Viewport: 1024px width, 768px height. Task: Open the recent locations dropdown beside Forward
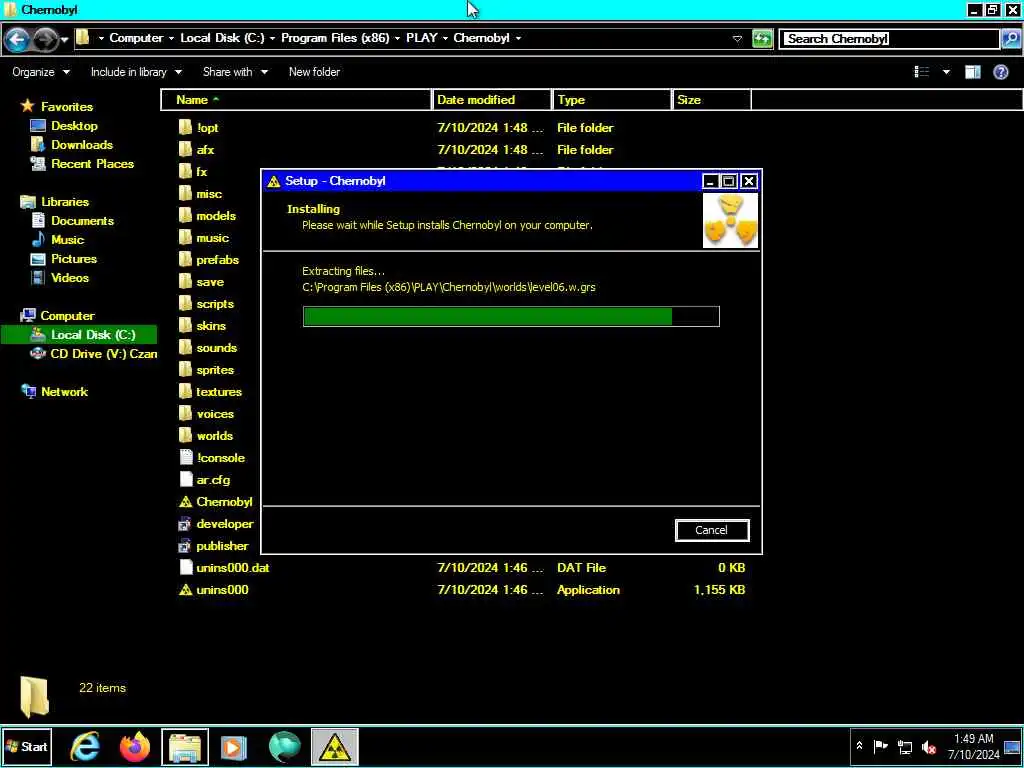click(x=65, y=40)
